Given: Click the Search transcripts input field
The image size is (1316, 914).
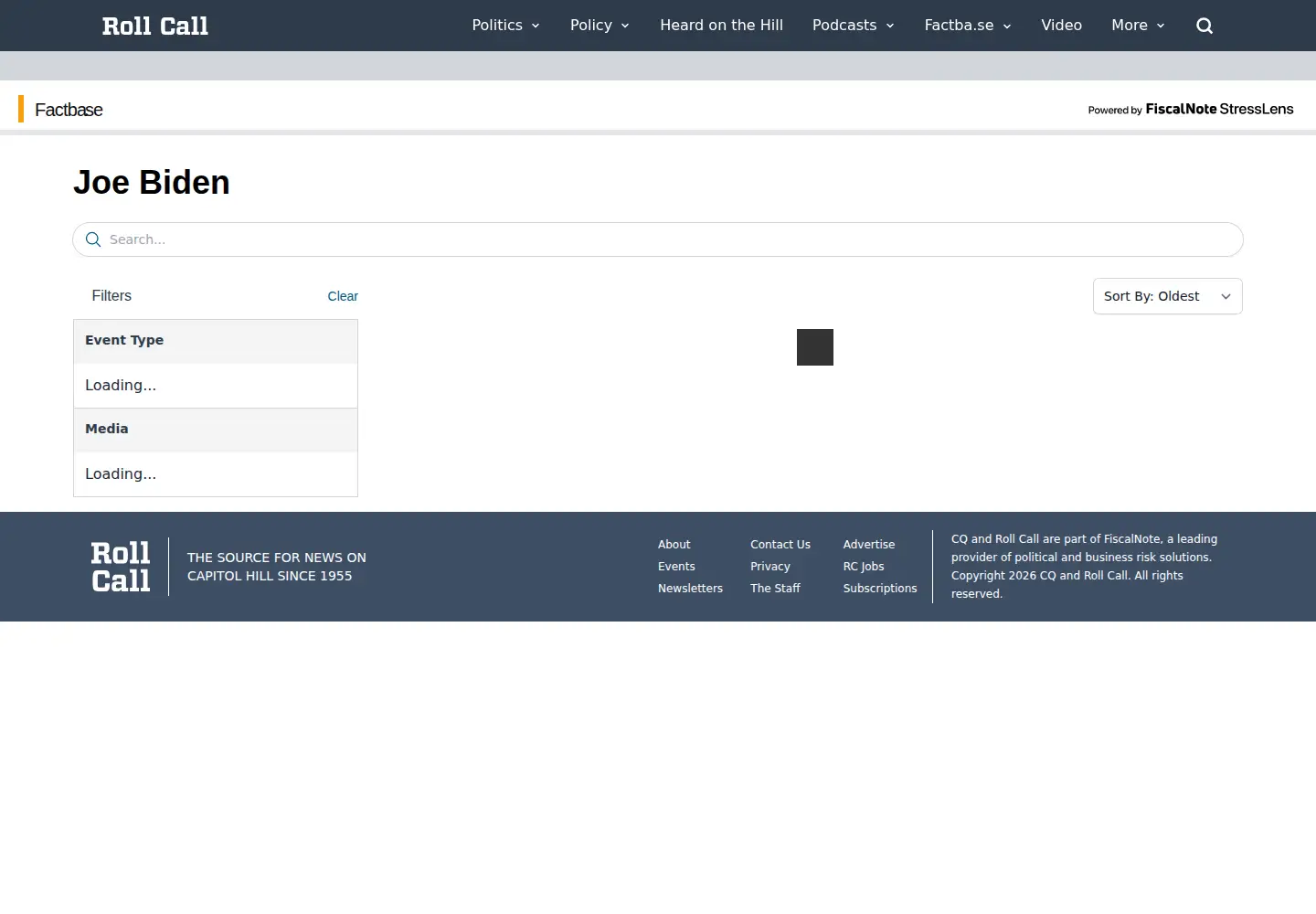Looking at the screenshot, I should tap(658, 239).
